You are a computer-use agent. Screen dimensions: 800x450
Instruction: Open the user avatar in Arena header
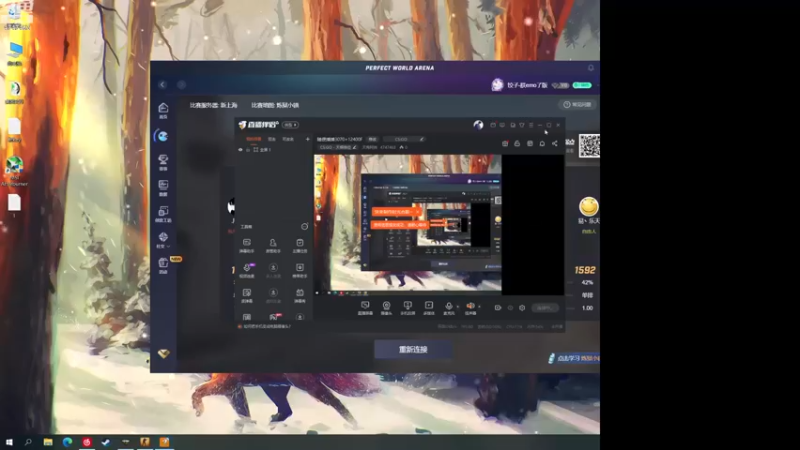tap(497, 85)
